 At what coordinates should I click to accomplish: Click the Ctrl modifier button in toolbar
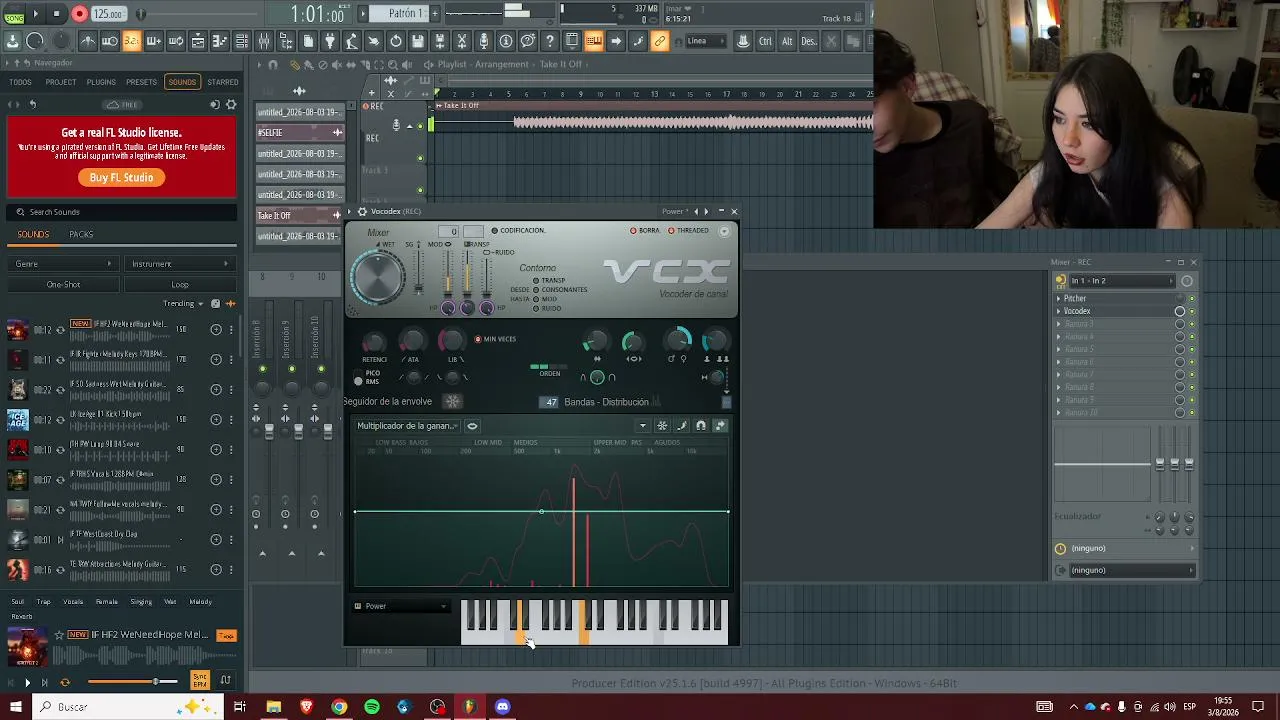(765, 41)
